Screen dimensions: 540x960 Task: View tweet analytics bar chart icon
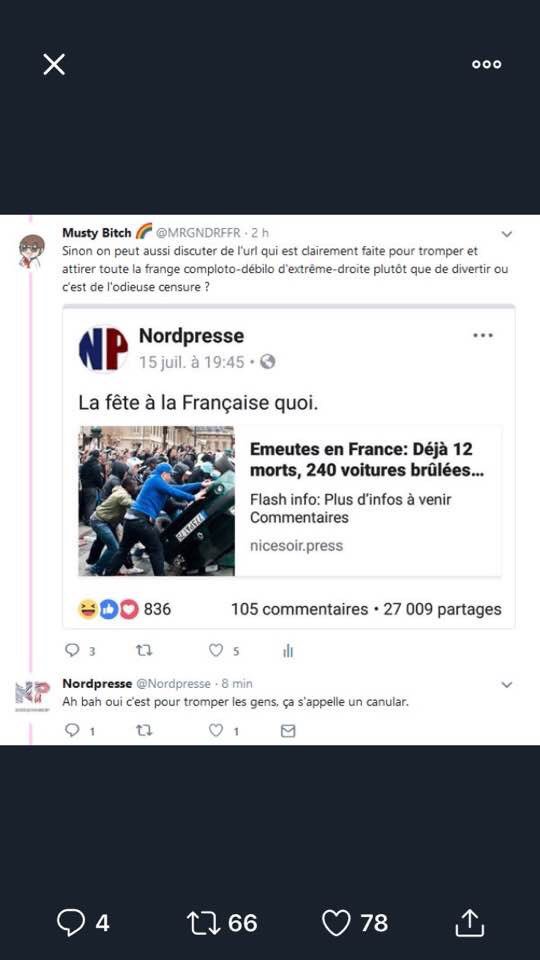pyautogui.click(x=288, y=651)
